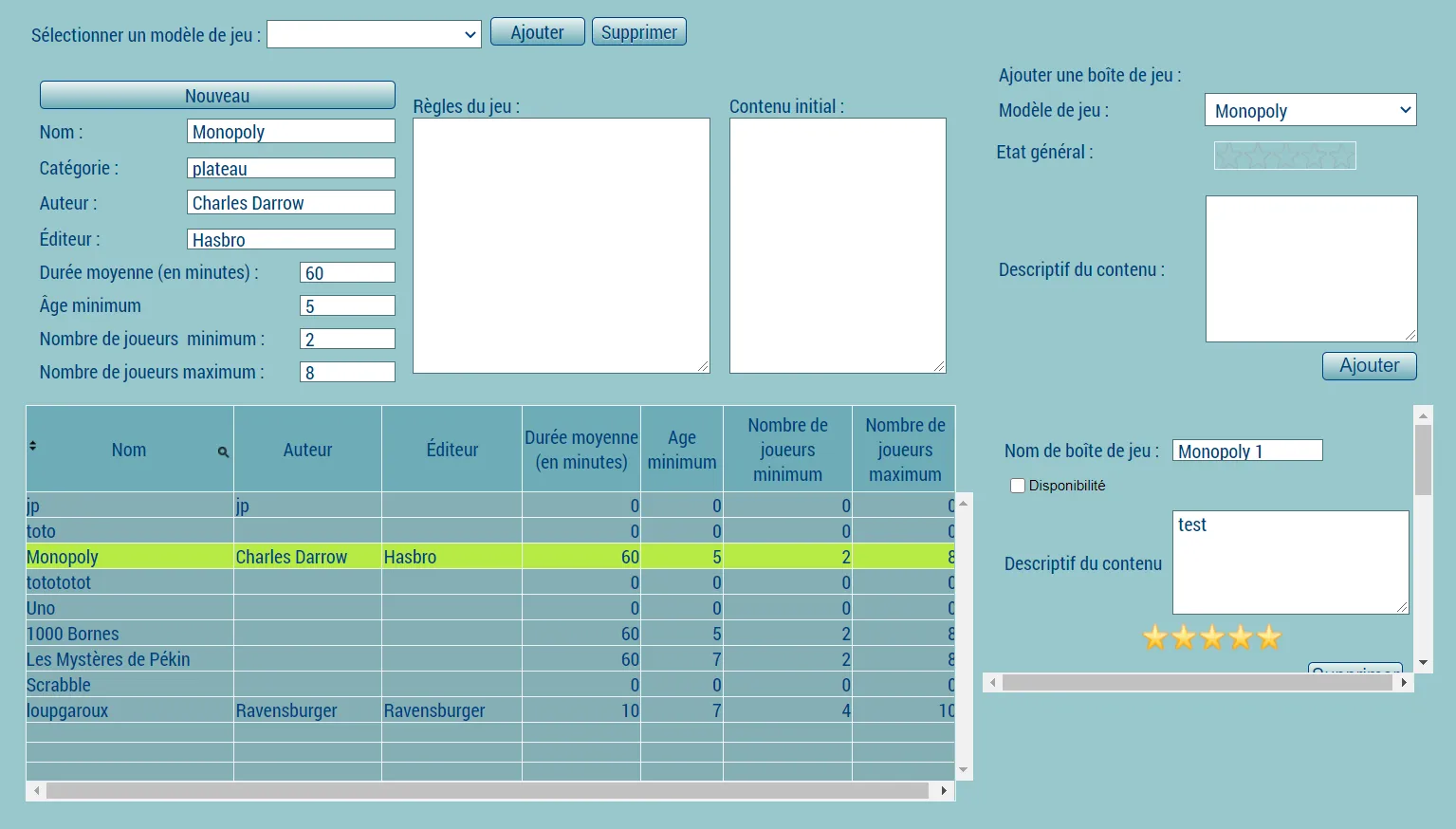Click the games table's horizontal scrollbar left arrow
The width and height of the screenshot is (1456, 829).
[37, 790]
